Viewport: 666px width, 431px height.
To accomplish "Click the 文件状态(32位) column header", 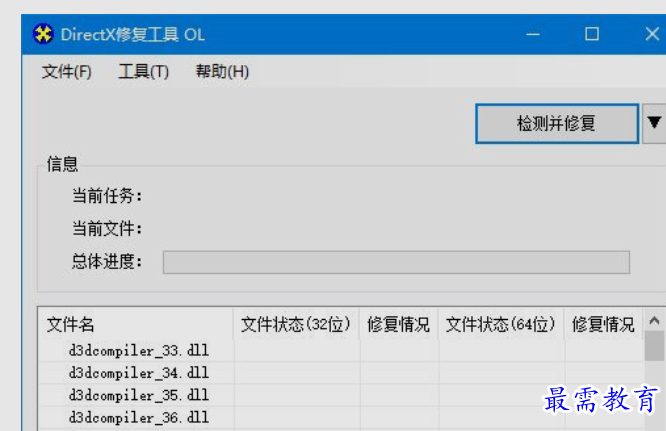I will (296, 324).
